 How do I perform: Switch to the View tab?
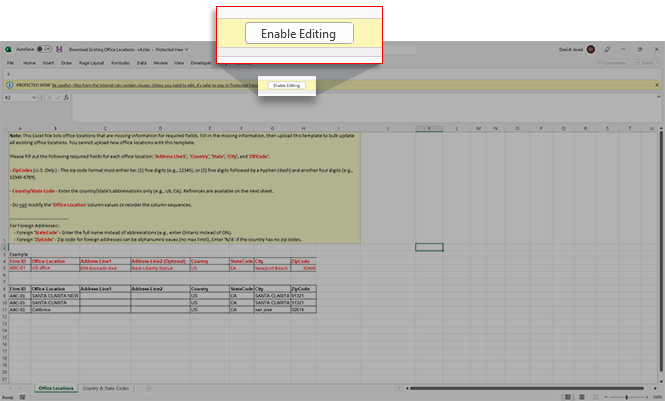(179, 63)
